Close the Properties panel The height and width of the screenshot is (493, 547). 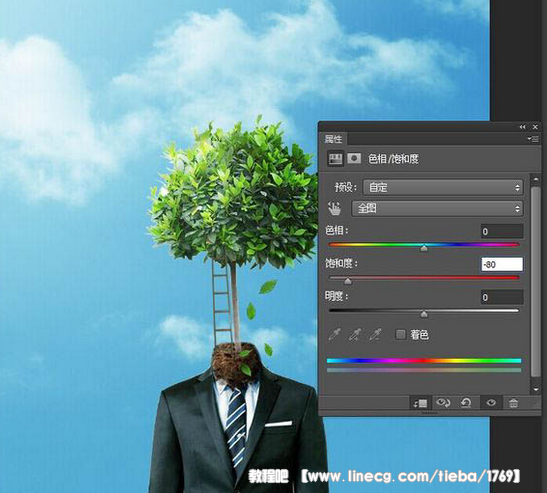535,127
